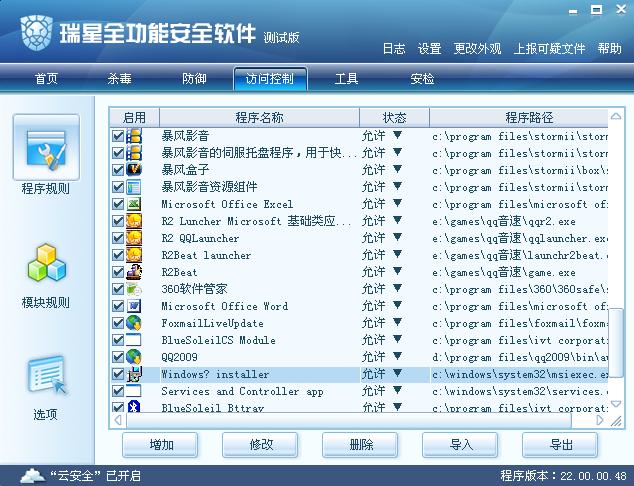Click the 暴风影音的伺服托盘程序 row icon
The image size is (634, 486).
point(134,153)
